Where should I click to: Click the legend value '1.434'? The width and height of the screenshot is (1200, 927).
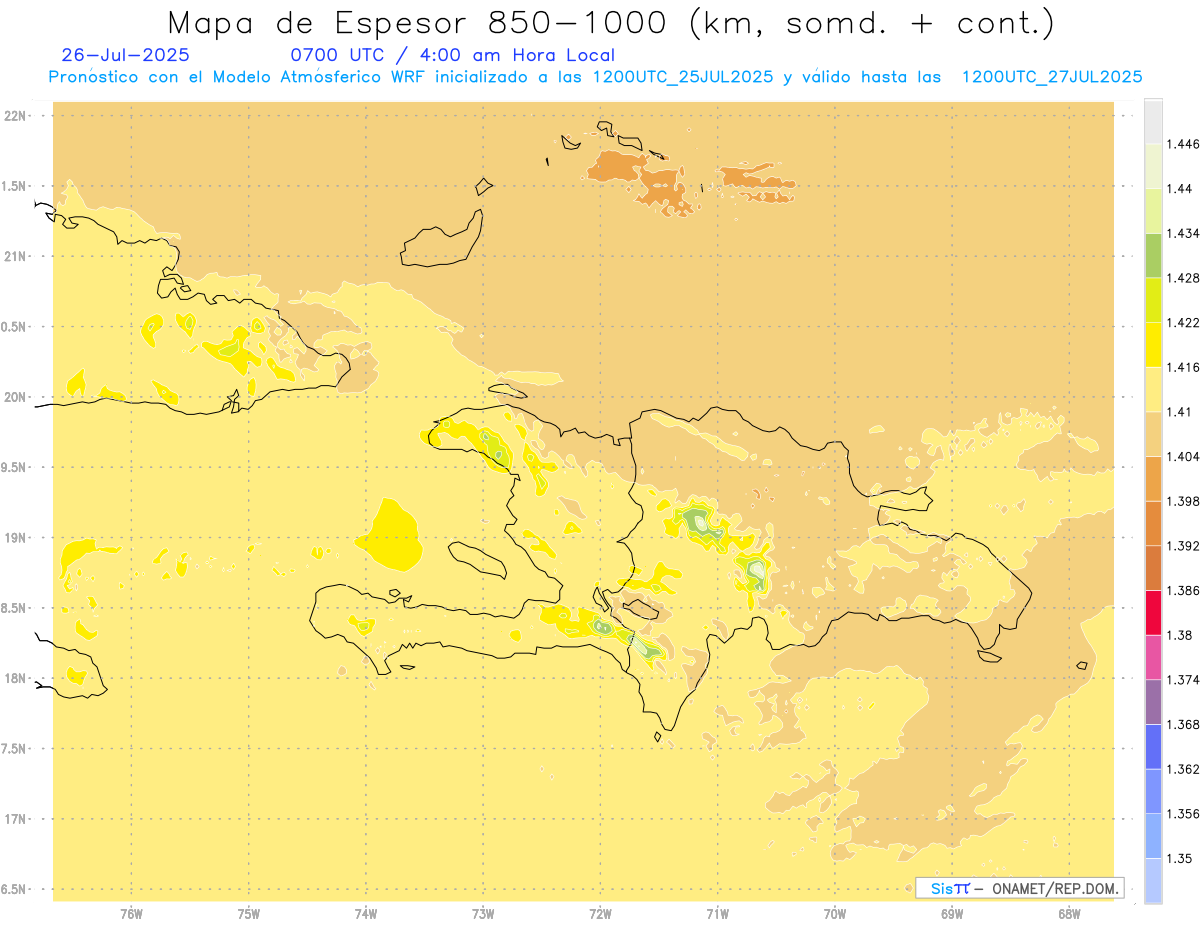1183,233
